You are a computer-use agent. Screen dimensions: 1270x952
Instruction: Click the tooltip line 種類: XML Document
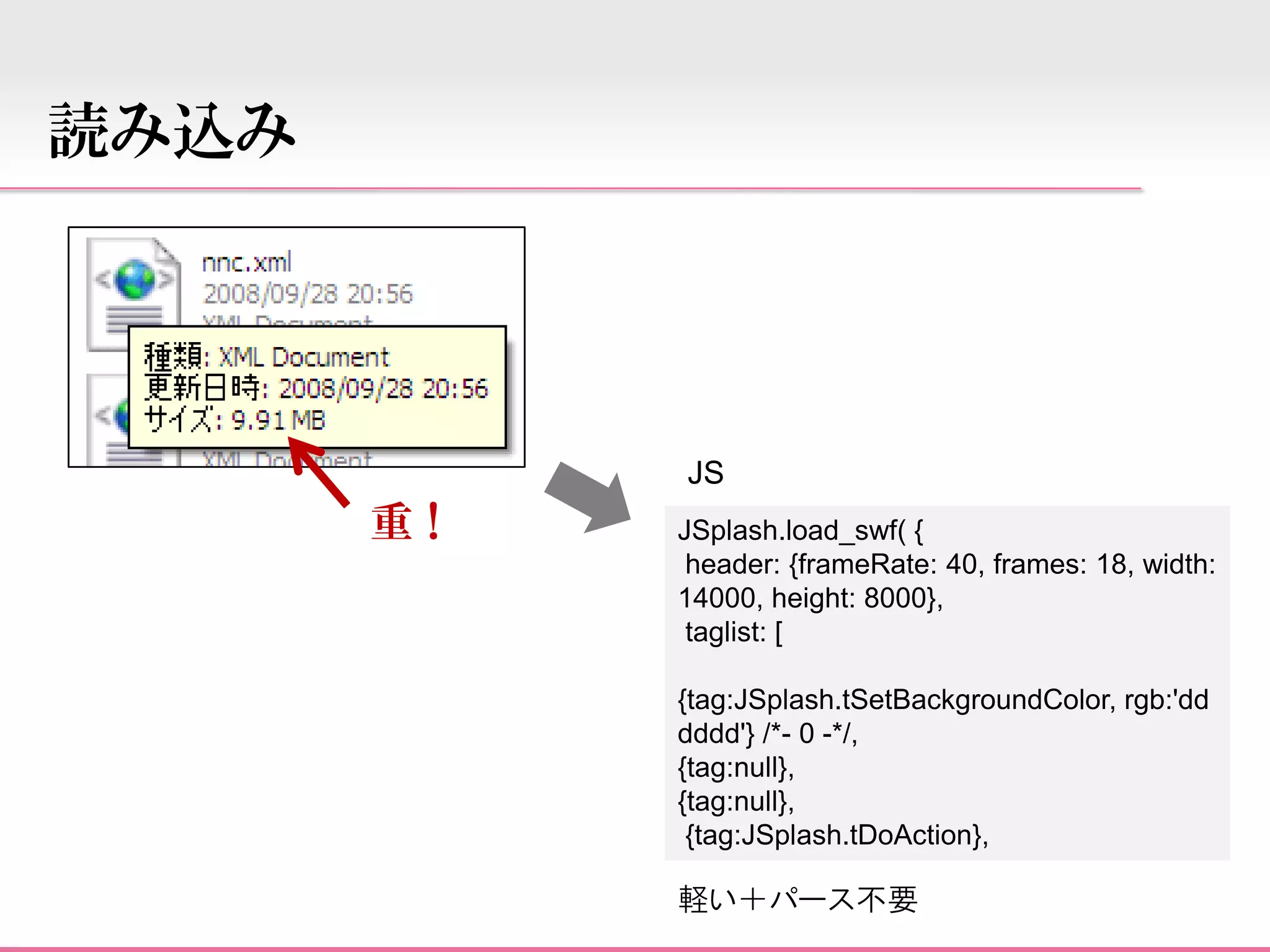pos(267,357)
